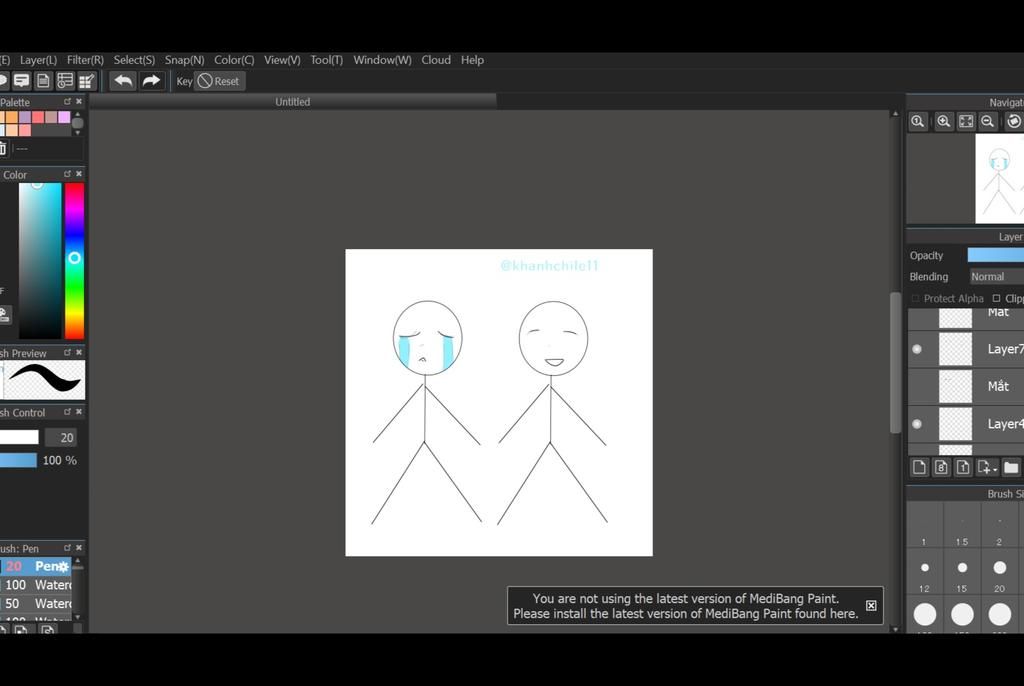Screen dimensions: 1024x686
Task: Select the Layer7 layer thumbnail
Action: tap(955, 349)
